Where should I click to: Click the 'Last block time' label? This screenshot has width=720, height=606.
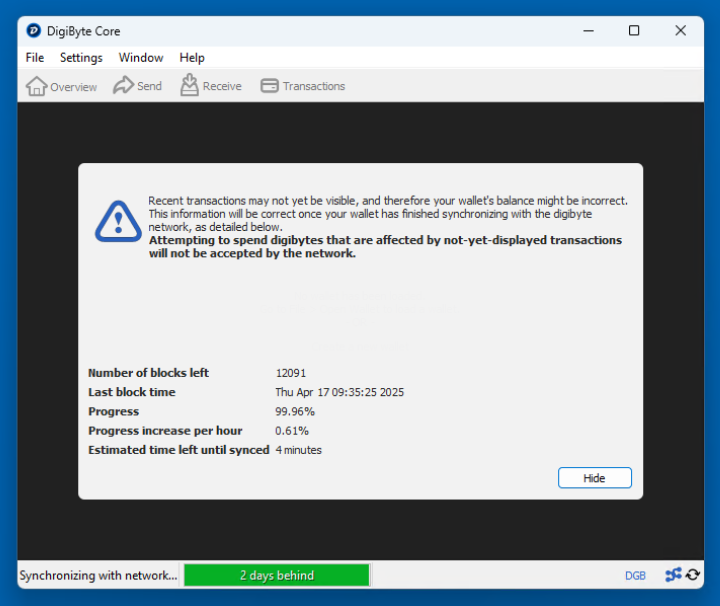pos(132,392)
